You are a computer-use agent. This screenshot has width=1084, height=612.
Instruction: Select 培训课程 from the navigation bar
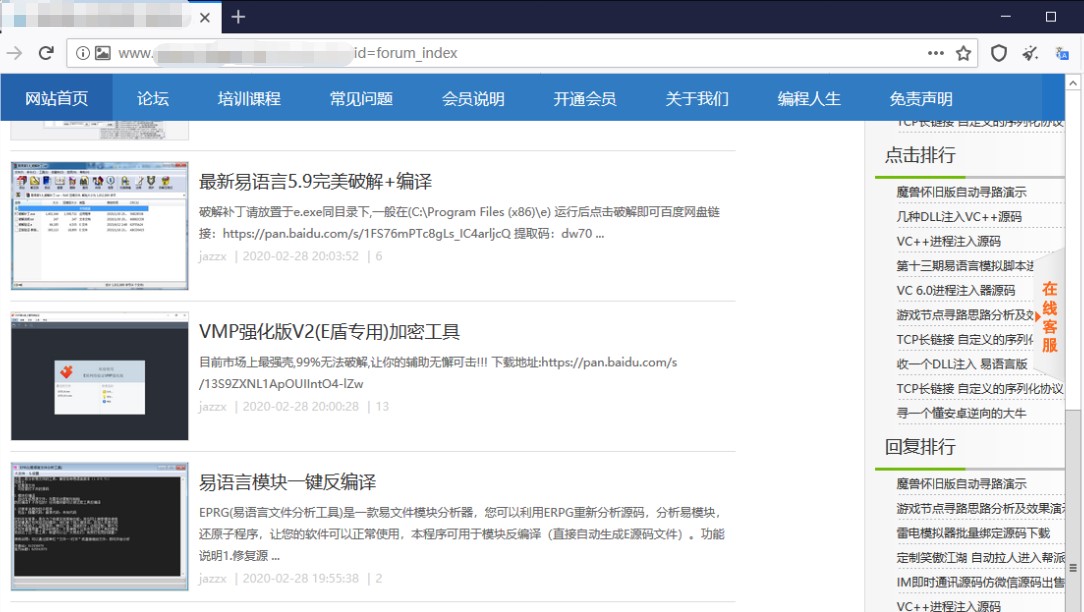249,98
